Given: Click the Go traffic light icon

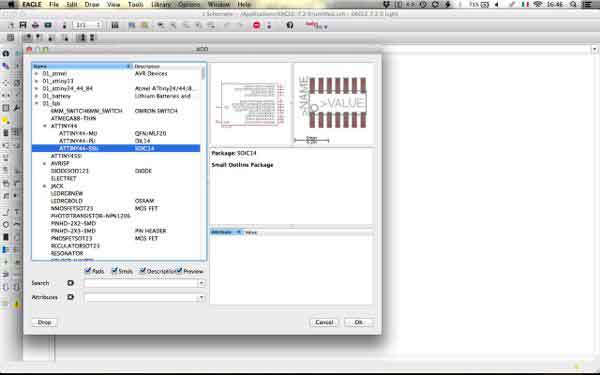Looking at the screenshot, I should 269,25.
